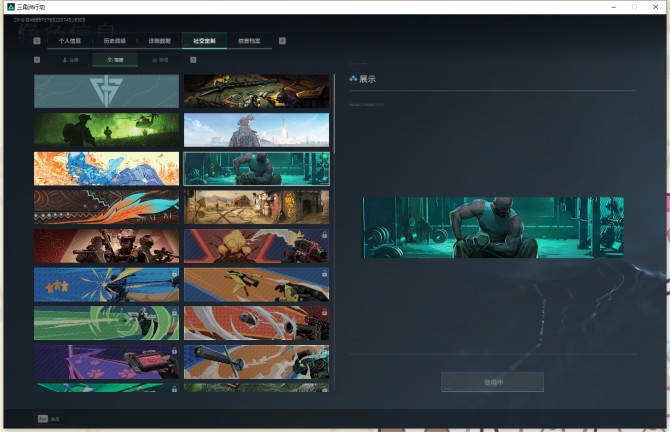Viewport: 670px width, 432px height.
Task: Click previous-tab key icon left of 个人信息
Action: (x=37, y=41)
